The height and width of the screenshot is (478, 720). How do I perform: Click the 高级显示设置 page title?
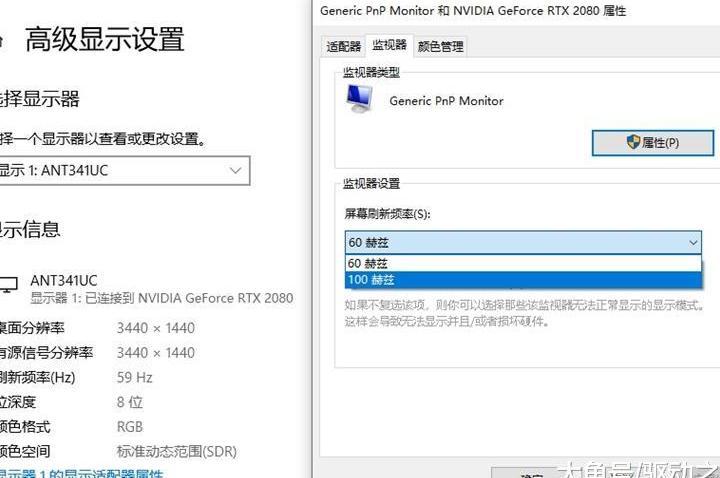[x=105, y=39]
